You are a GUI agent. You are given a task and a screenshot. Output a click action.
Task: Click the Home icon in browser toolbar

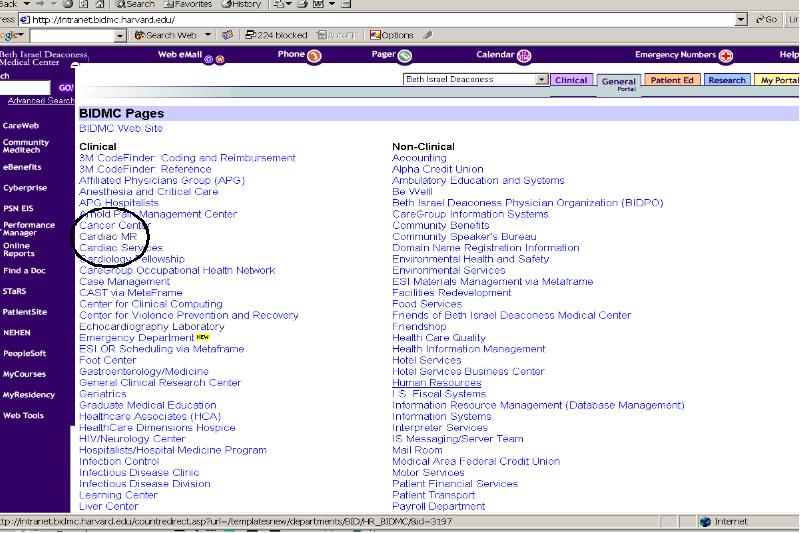(x=100, y=4)
